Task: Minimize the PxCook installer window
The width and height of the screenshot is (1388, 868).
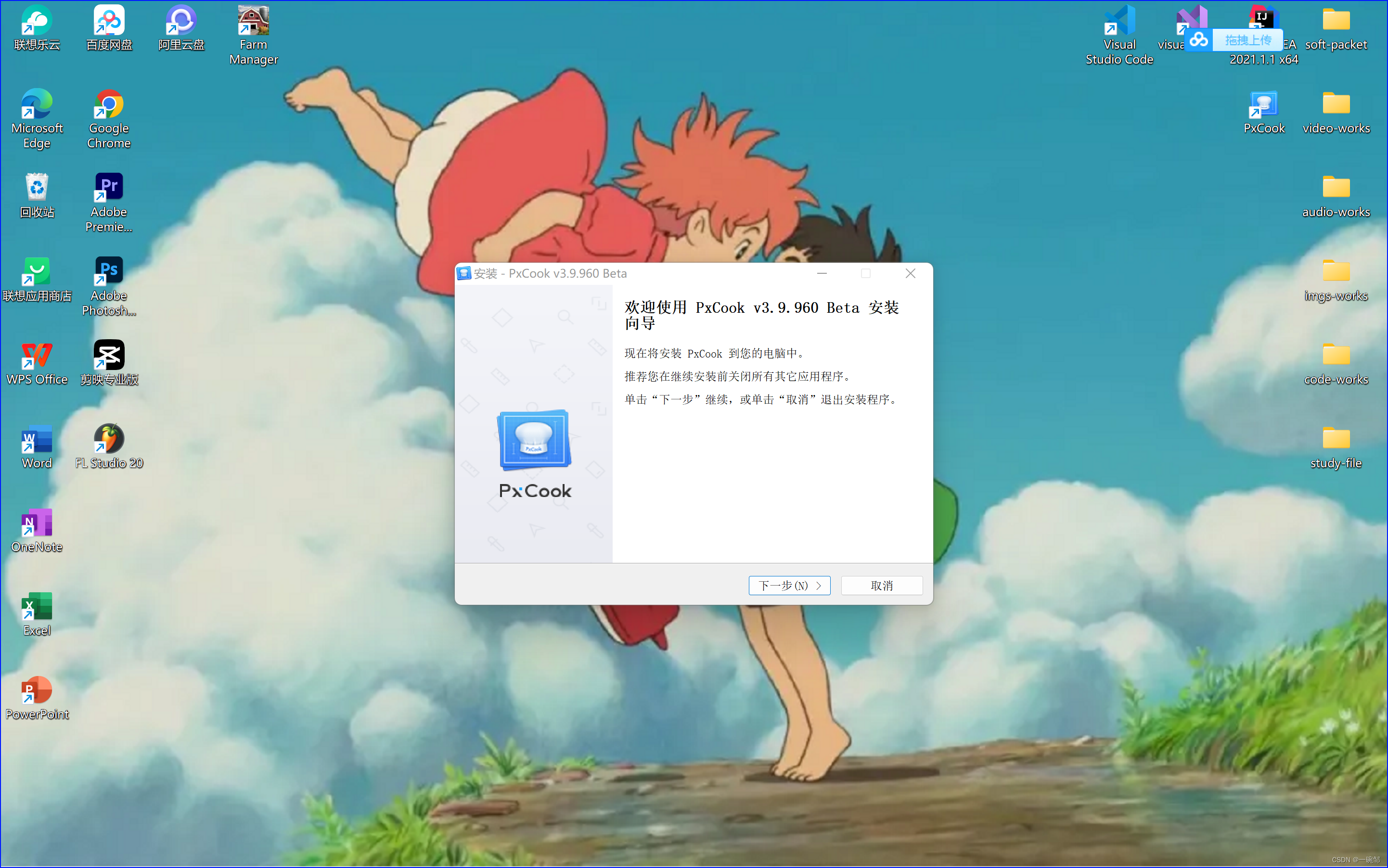Action: (x=822, y=273)
